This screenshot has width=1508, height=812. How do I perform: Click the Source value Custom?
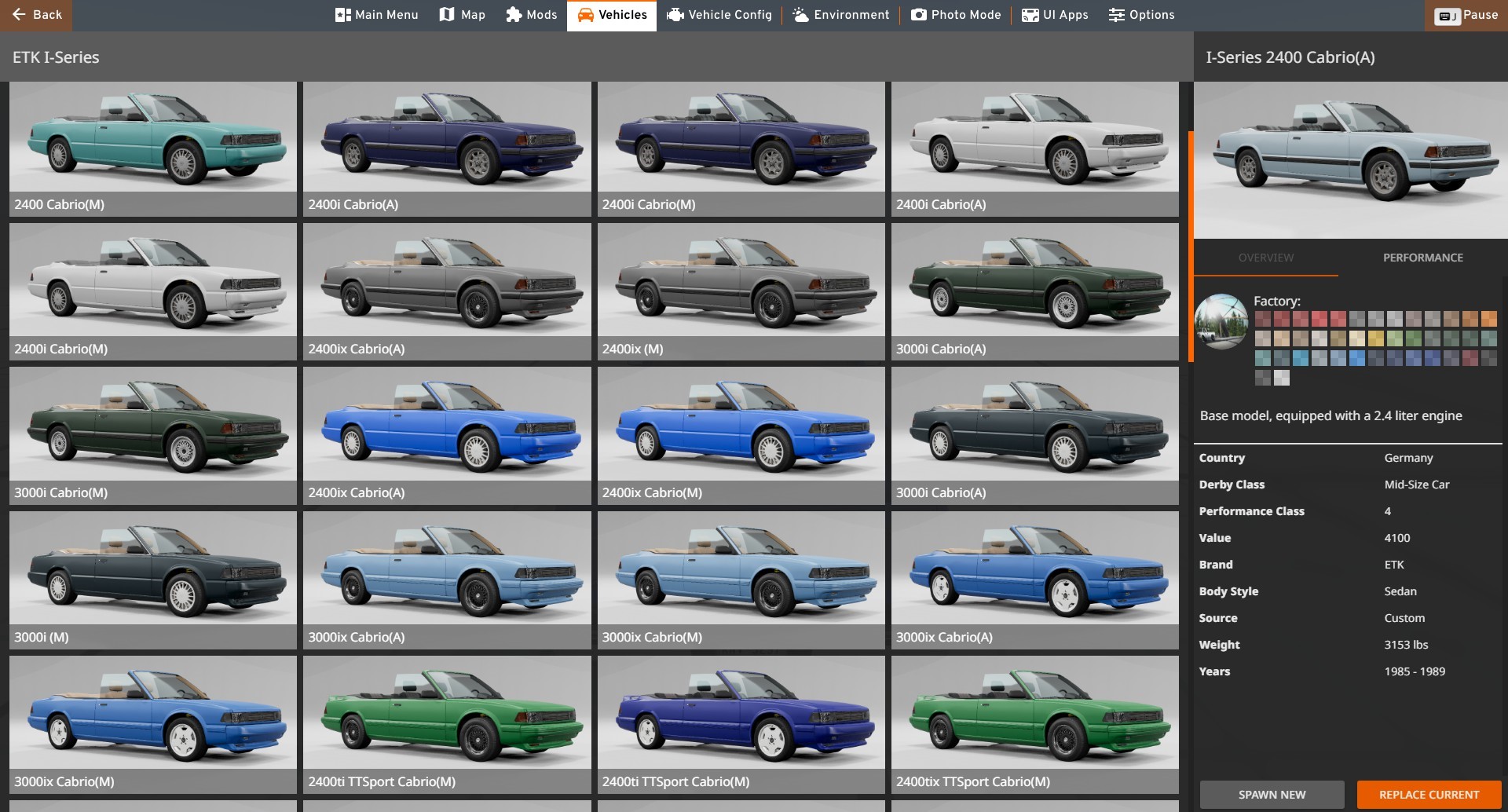click(x=1404, y=618)
